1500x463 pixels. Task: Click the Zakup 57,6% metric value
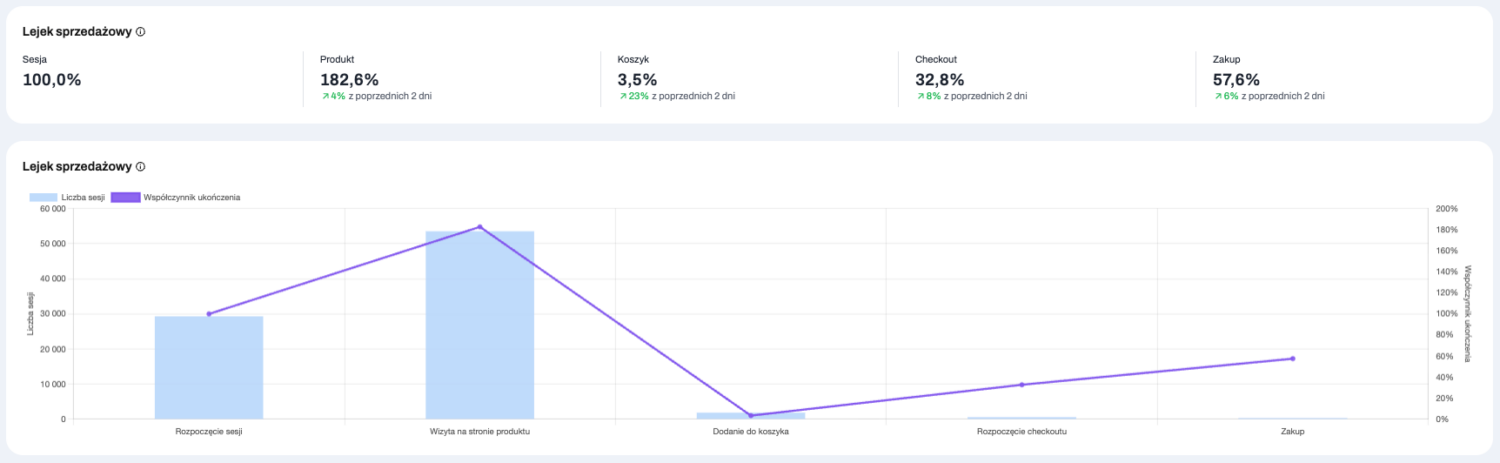pyautogui.click(x=1237, y=80)
